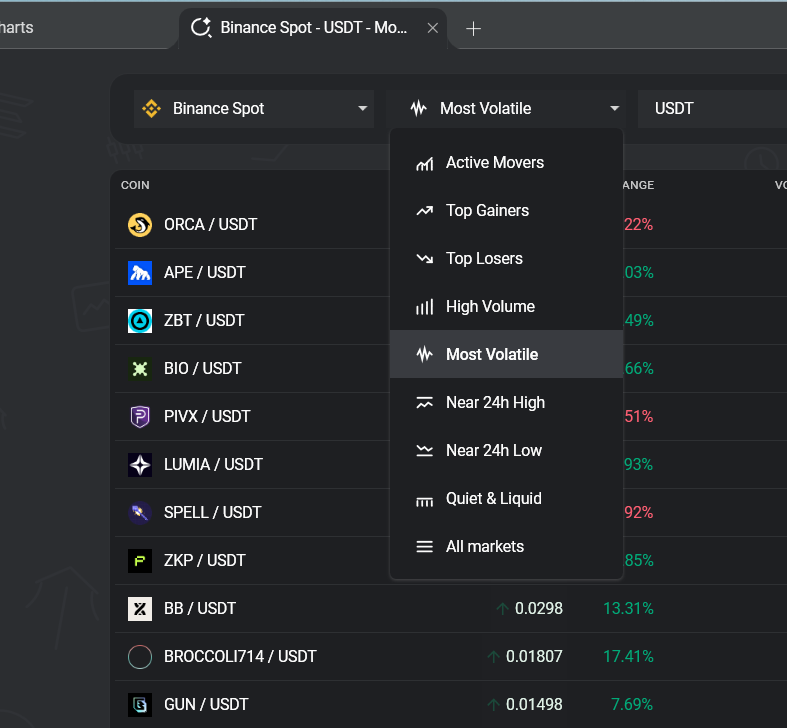Choose Top Gainers filter option
The height and width of the screenshot is (728, 787).
pyautogui.click(x=487, y=211)
